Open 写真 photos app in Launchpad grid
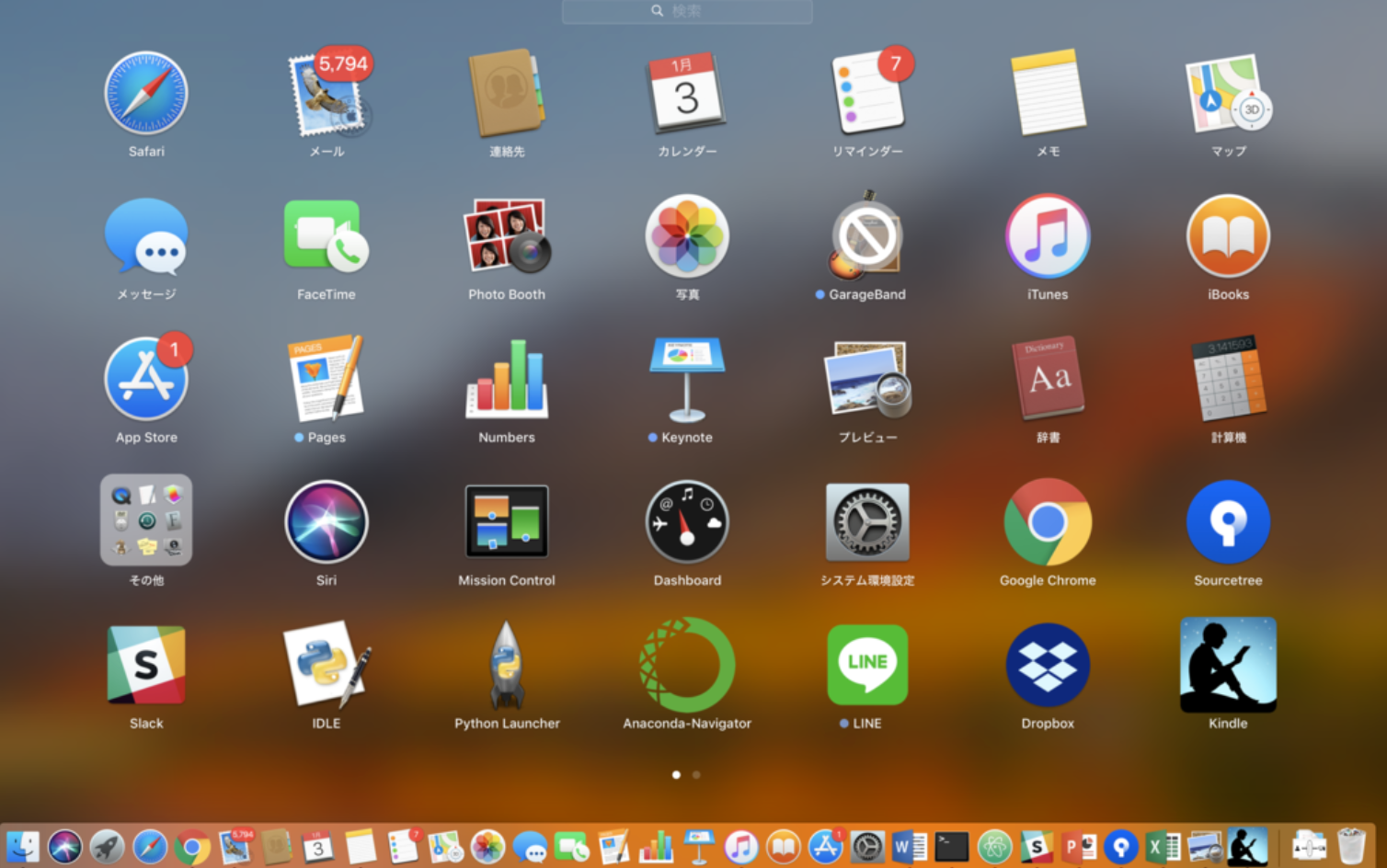 pyautogui.click(x=687, y=236)
